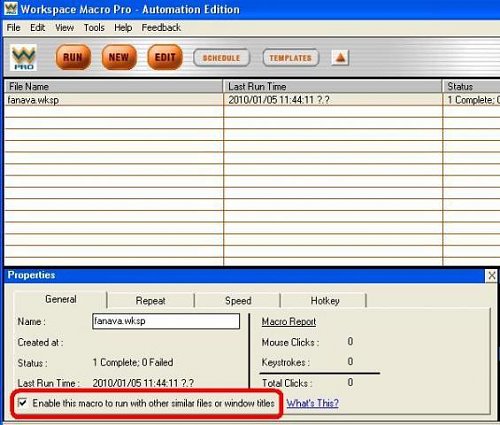Click the Last Run Time value in Properties
500x425 pixels.
point(143,383)
